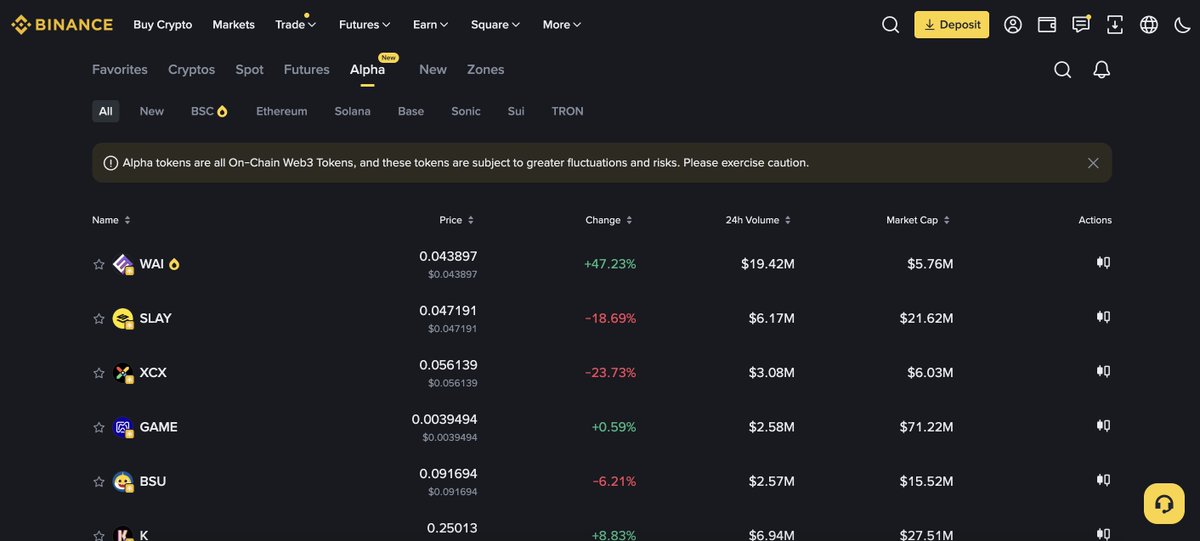Select the All chain filter
The image size is (1200, 541).
coord(106,111)
